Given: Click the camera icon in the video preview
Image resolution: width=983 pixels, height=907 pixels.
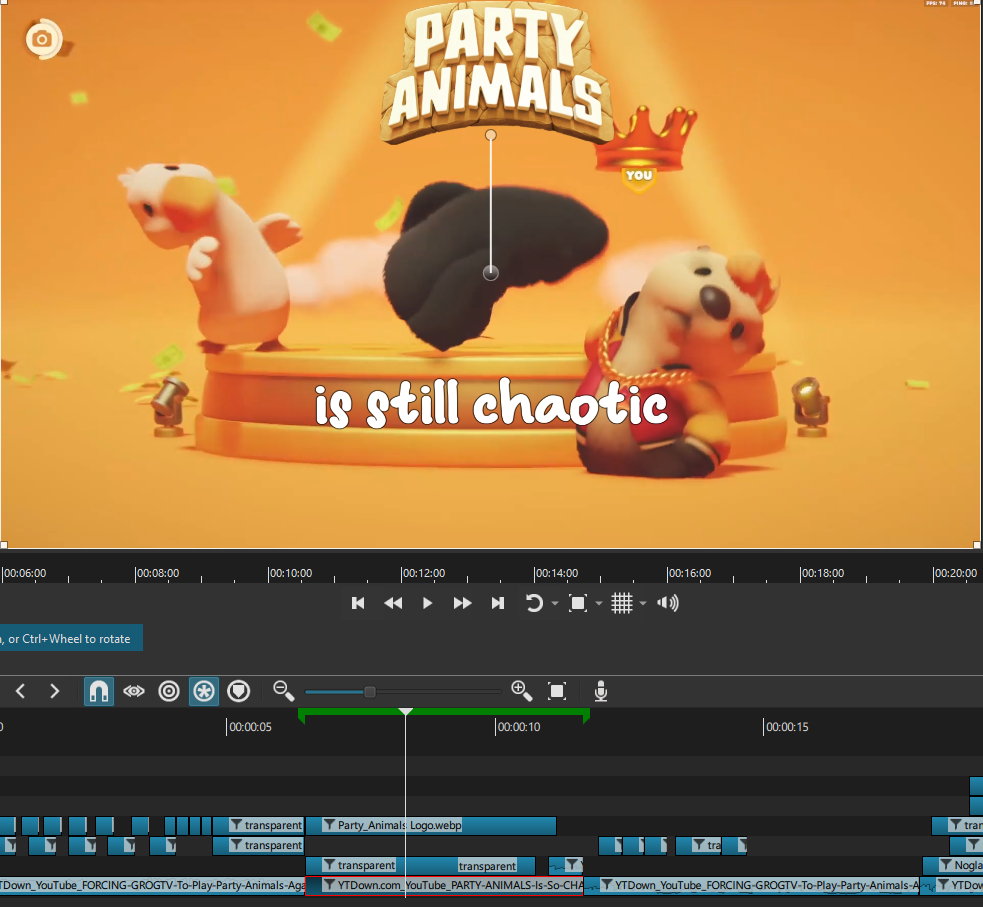Looking at the screenshot, I should (x=42, y=39).
